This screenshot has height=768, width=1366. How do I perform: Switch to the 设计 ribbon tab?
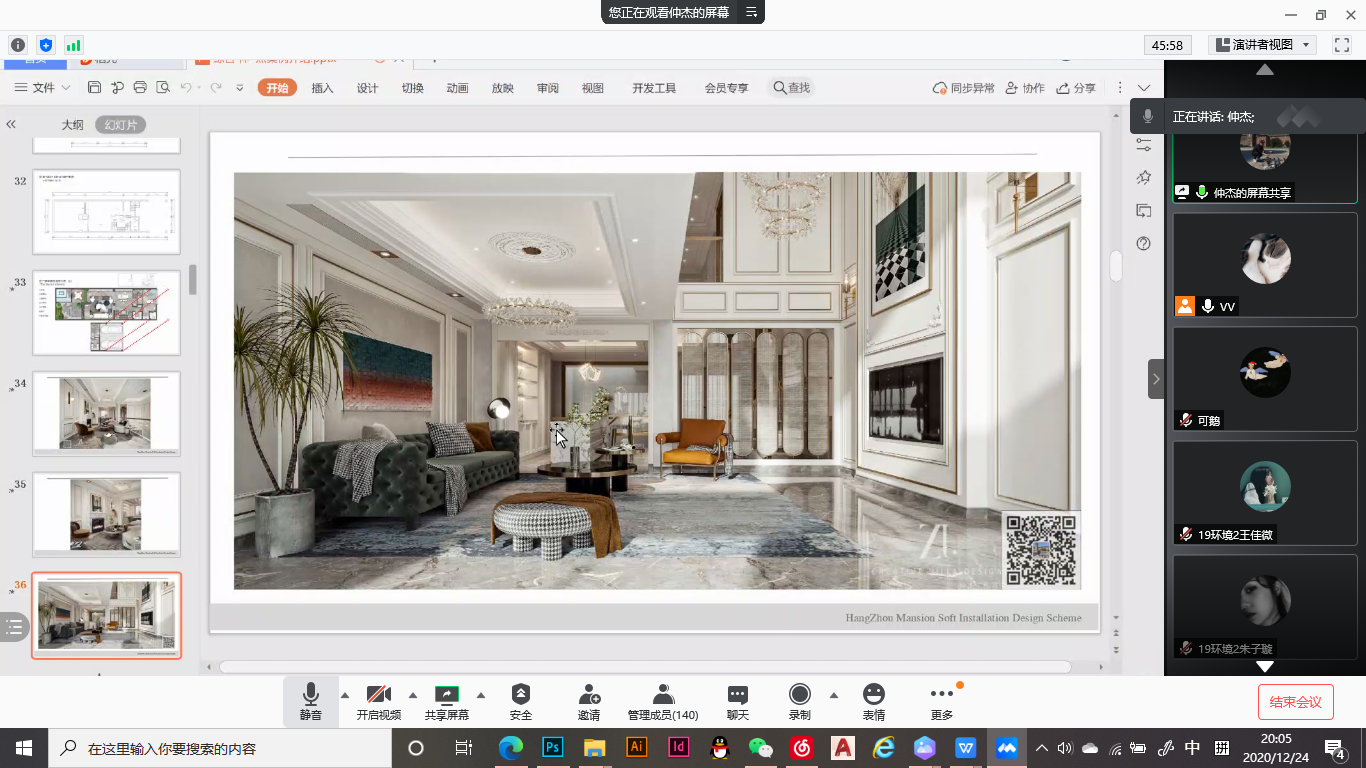(x=367, y=88)
